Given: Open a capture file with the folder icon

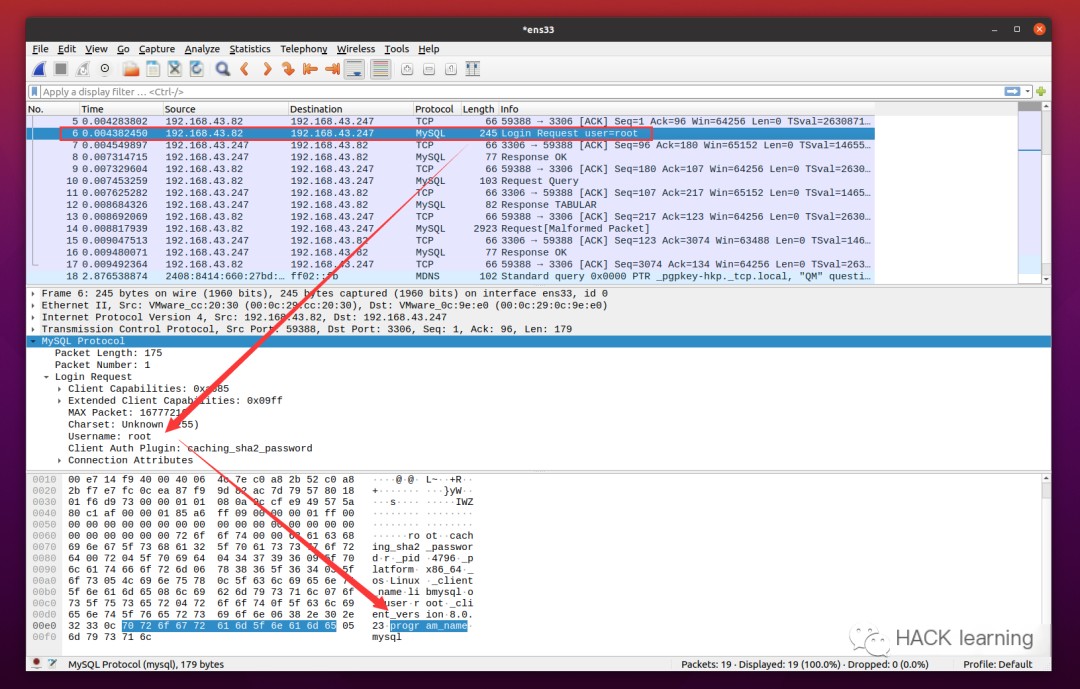Looking at the screenshot, I should tap(131, 69).
